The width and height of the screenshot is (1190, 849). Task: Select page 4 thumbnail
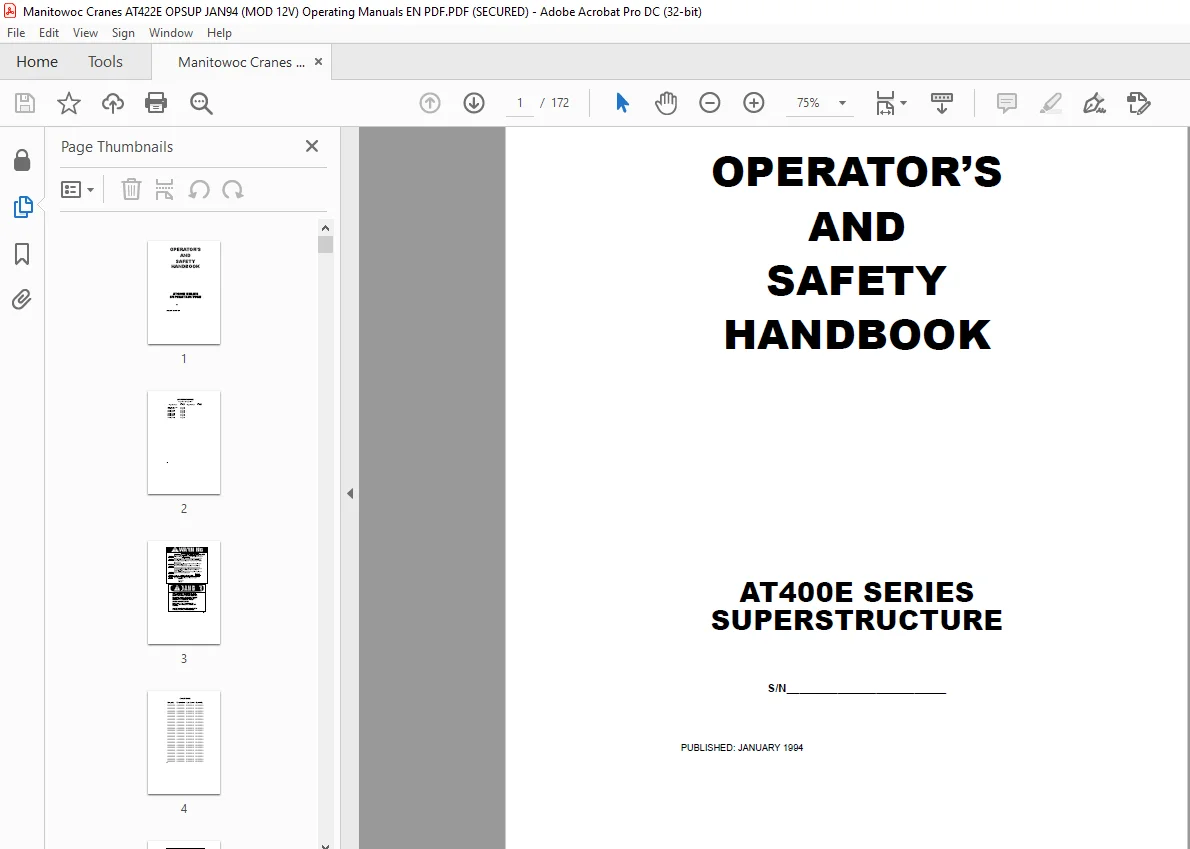tap(184, 744)
